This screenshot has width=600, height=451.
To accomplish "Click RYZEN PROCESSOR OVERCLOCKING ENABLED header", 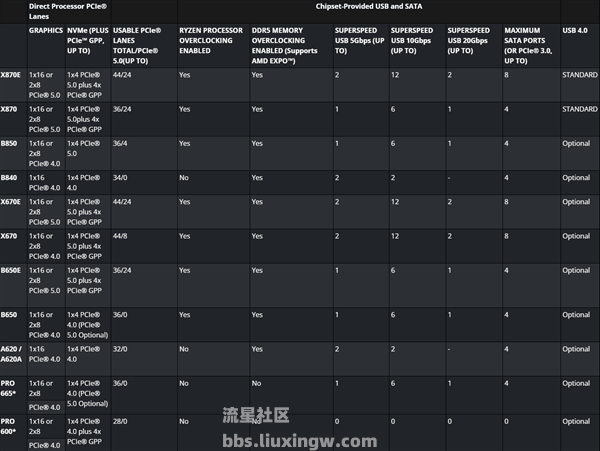I will pyautogui.click(x=211, y=41).
